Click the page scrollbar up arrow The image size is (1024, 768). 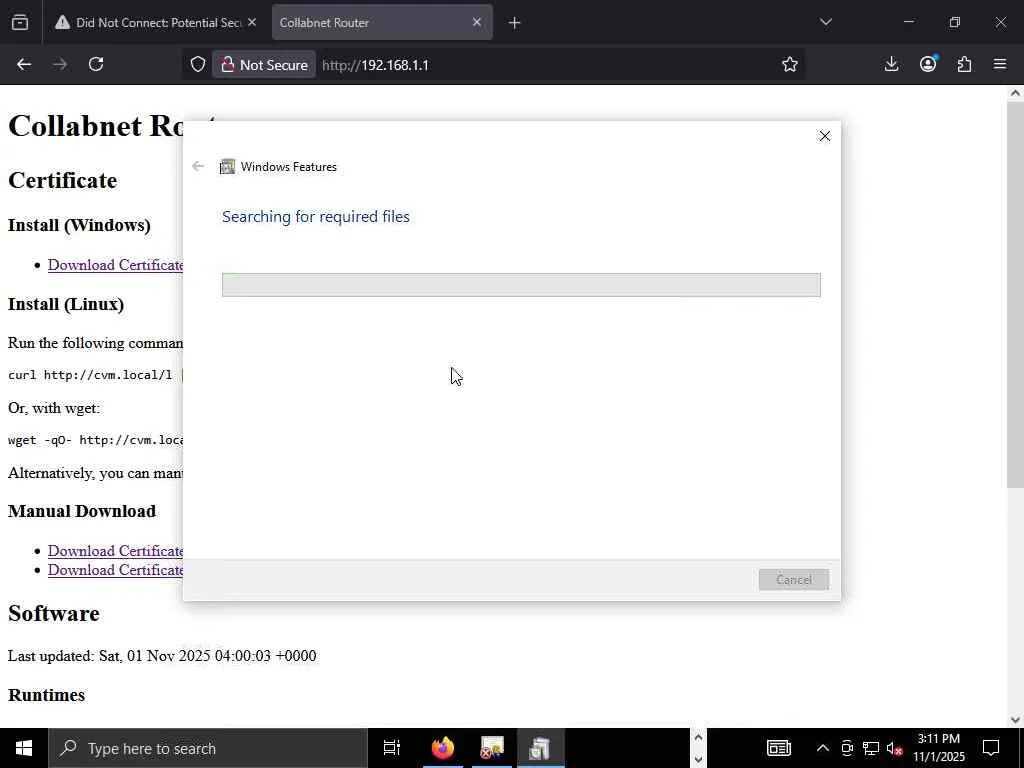pos(1015,93)
